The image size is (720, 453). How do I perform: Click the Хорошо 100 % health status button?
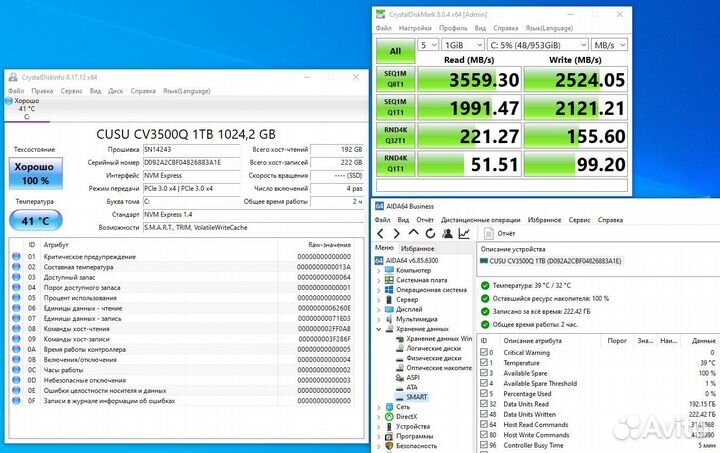[35, 173]
